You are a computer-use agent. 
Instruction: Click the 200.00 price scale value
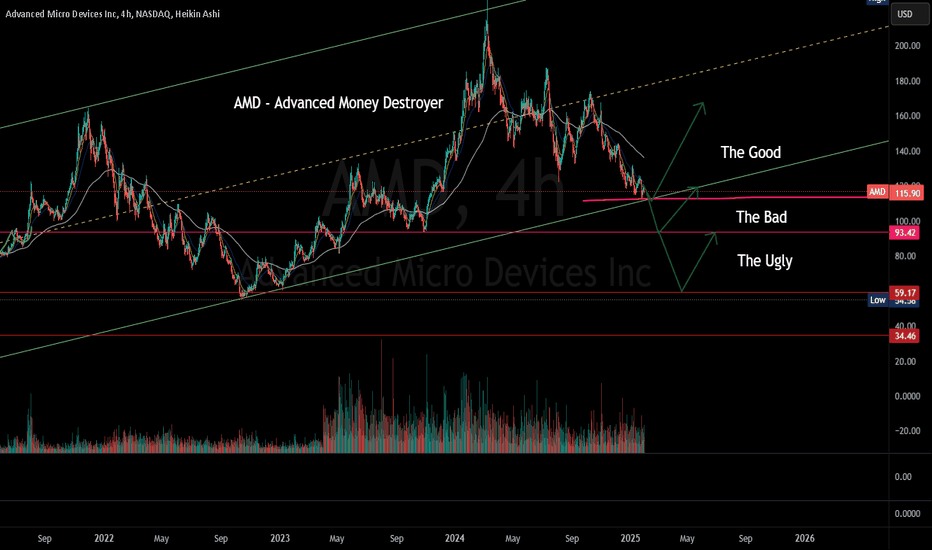907,46
